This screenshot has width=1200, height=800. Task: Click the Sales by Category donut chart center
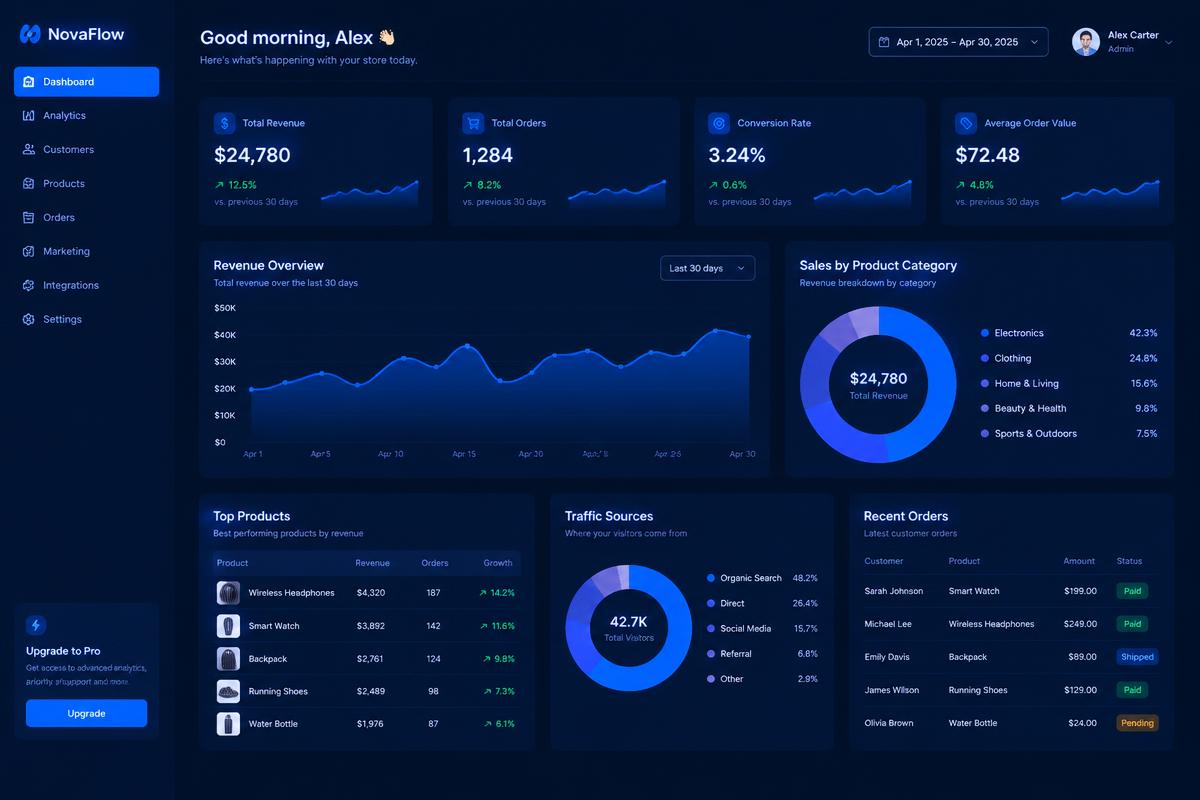(879, 385)
